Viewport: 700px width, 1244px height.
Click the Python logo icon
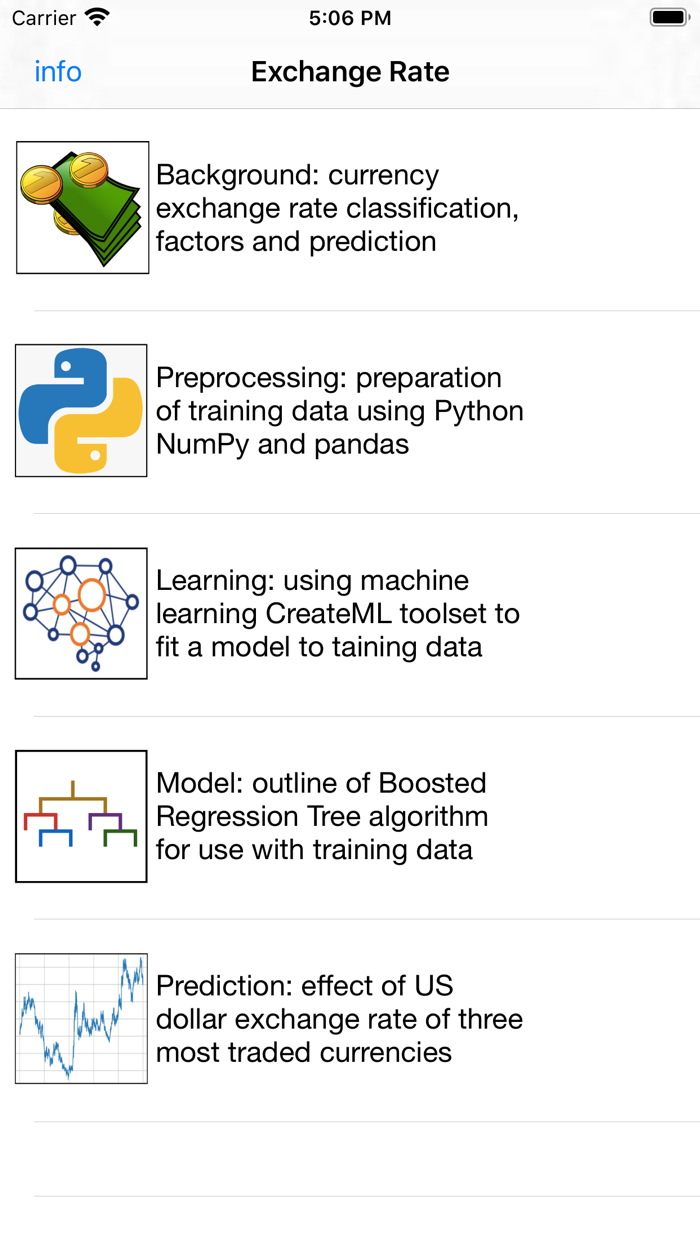point(81,410)
